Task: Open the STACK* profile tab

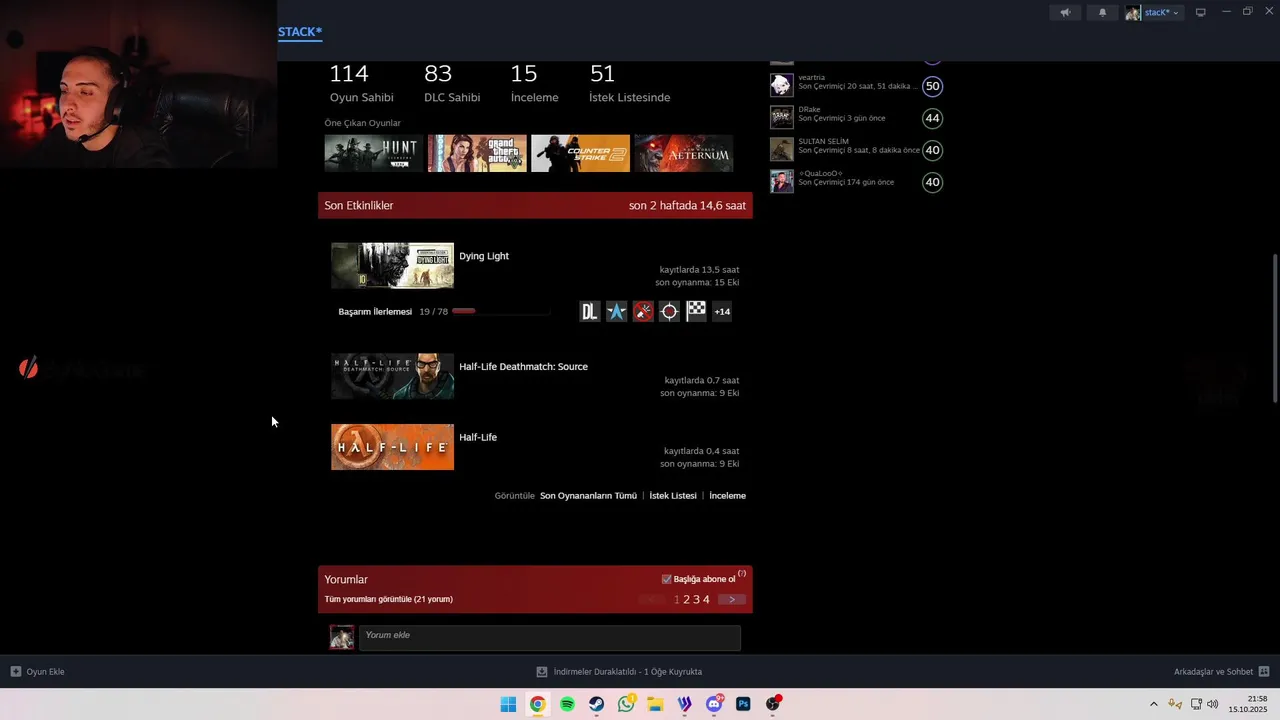Action: 300,32
